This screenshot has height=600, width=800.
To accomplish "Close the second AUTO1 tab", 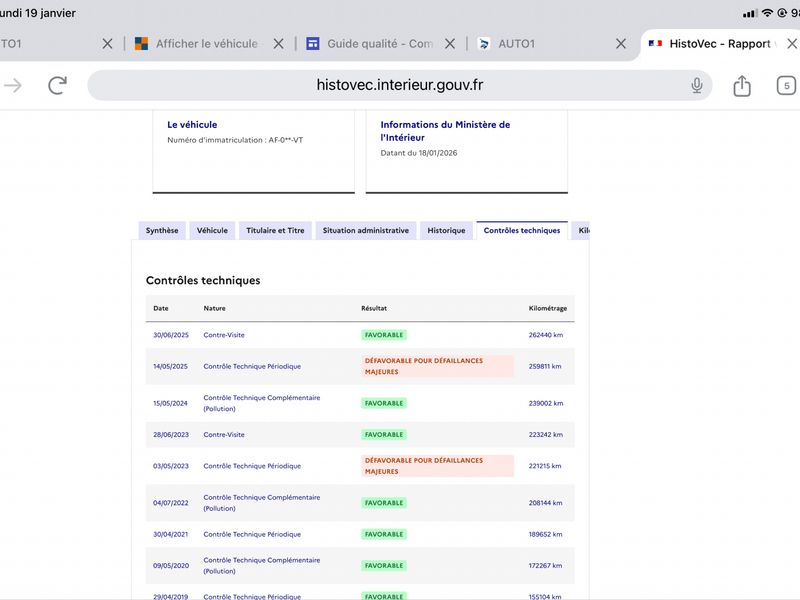I will tap(621, 44).
